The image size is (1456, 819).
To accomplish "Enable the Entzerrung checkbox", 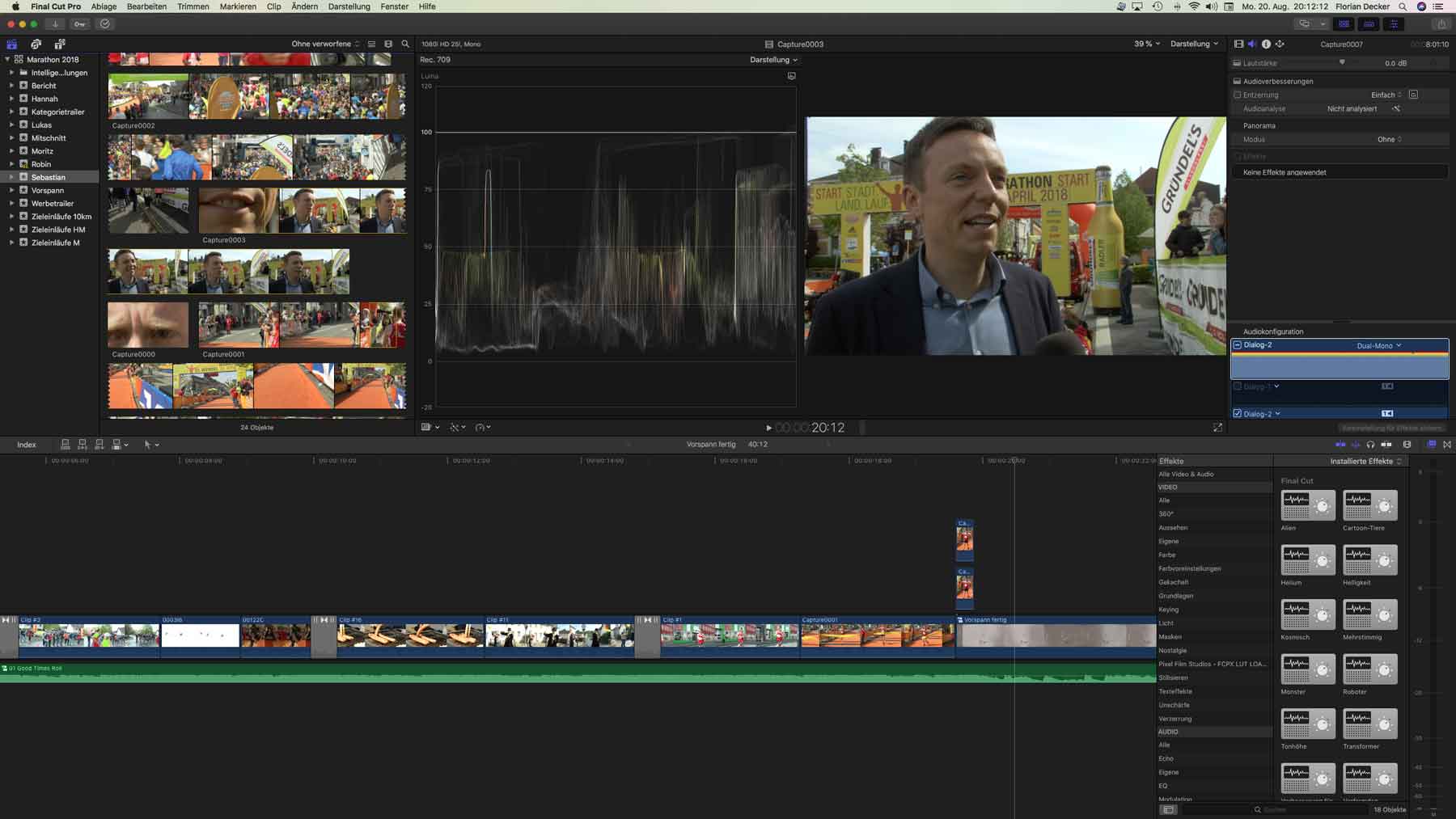I will click(1237, 95).
